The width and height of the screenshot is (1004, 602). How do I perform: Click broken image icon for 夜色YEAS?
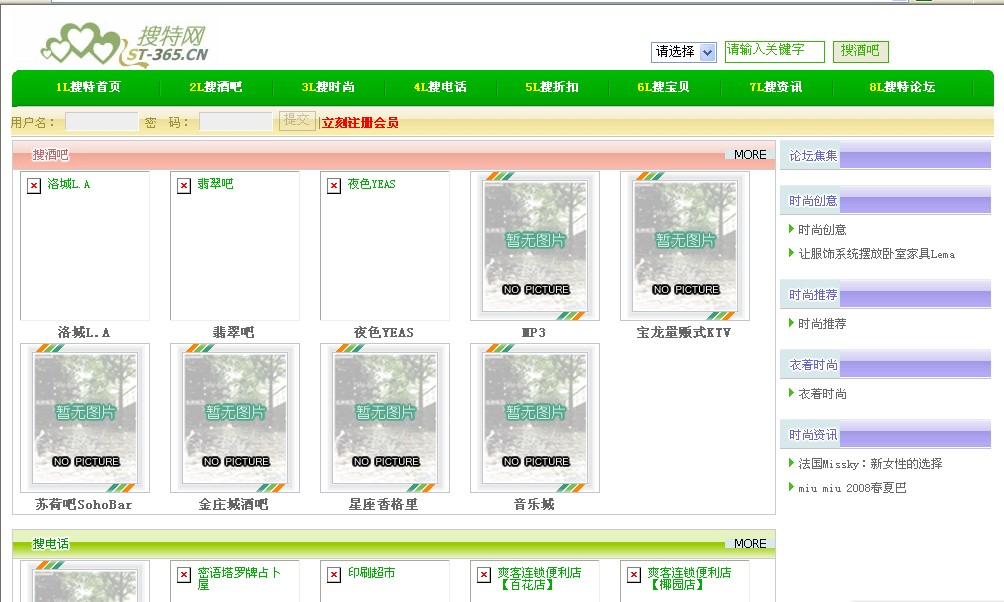click(334, 186)
